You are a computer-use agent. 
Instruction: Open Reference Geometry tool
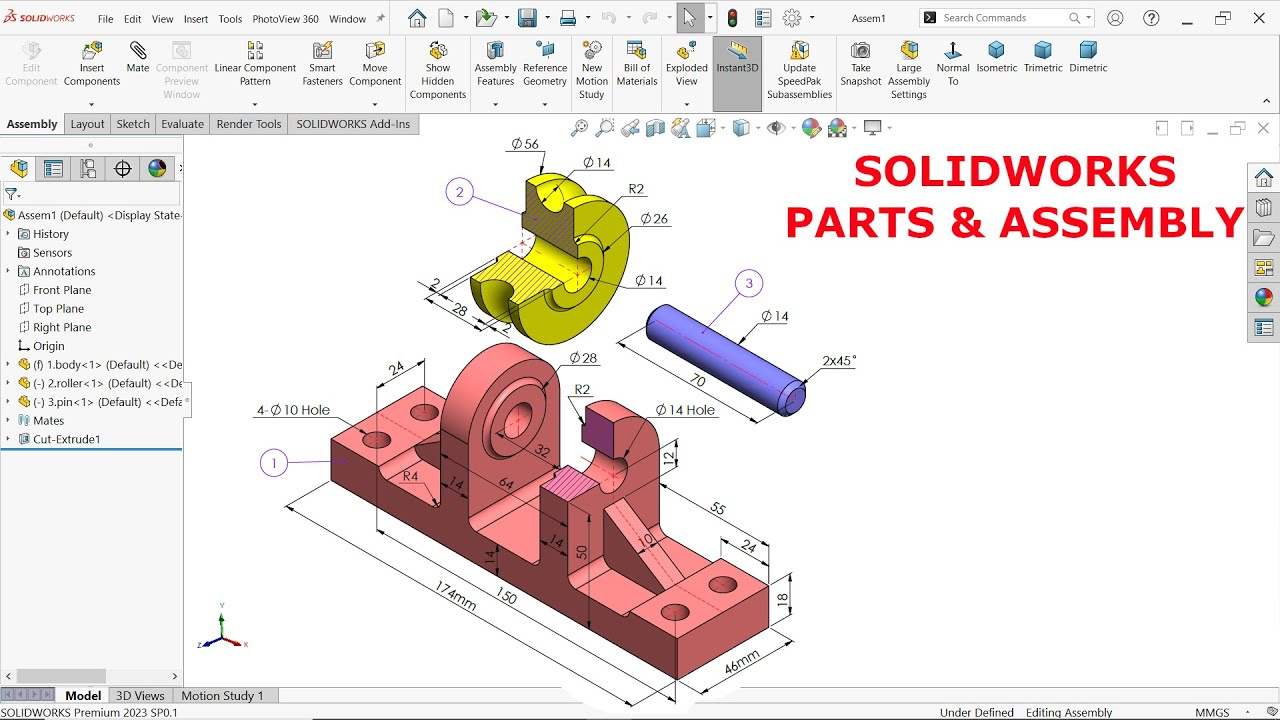[x=545, y=65]
